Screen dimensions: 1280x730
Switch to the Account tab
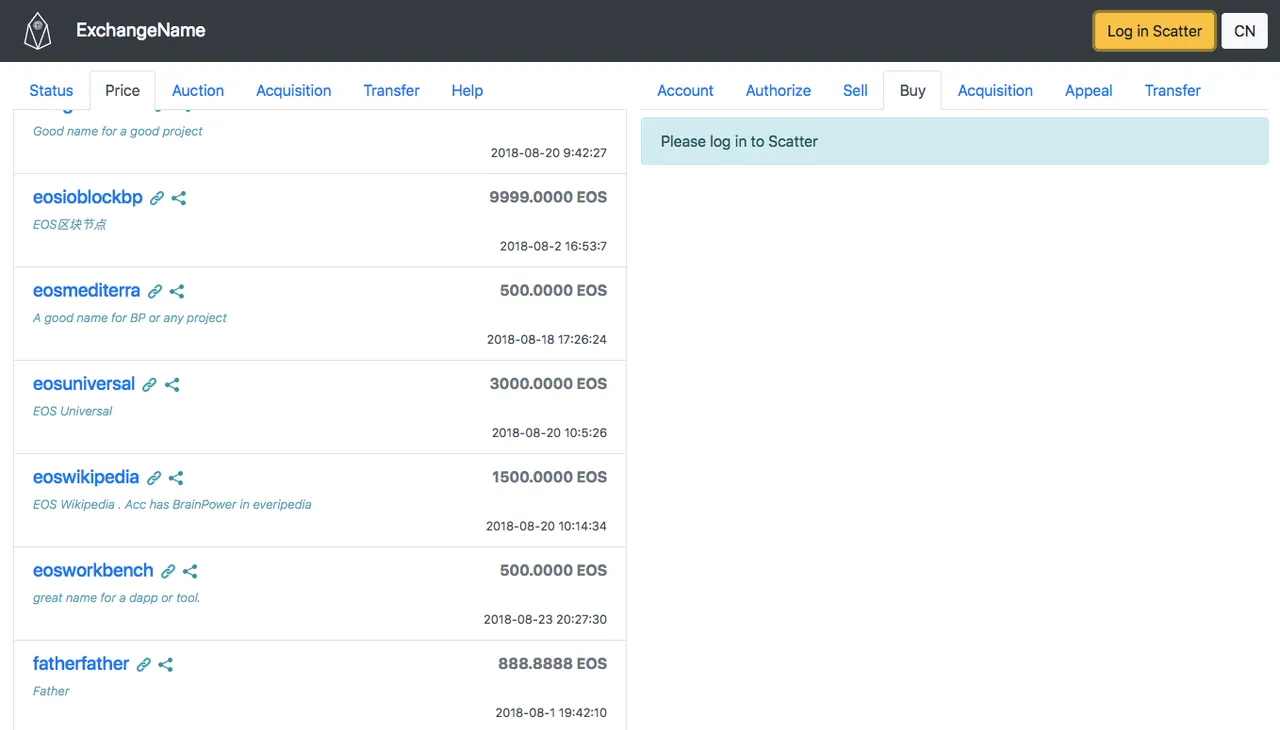(x=685, y=90)
